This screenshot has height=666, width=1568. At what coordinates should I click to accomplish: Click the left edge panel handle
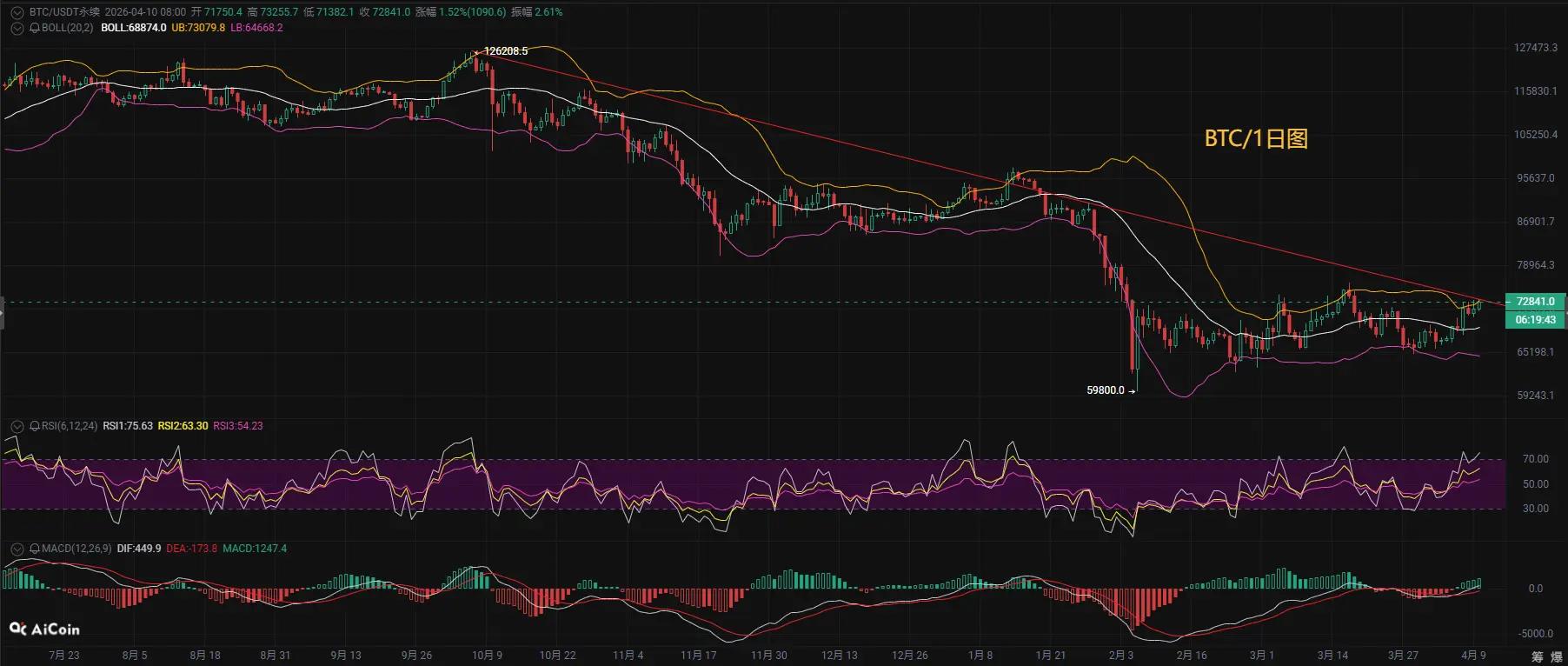3,313
